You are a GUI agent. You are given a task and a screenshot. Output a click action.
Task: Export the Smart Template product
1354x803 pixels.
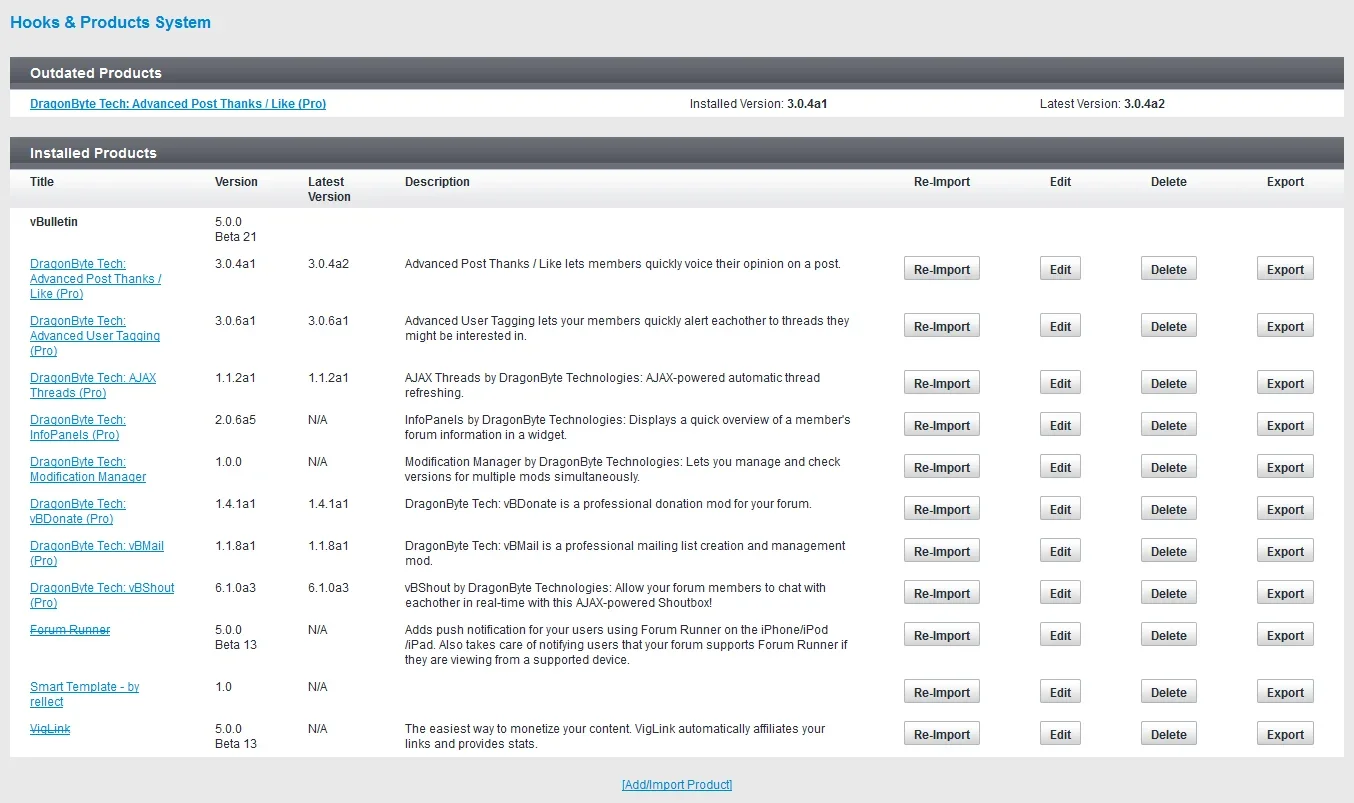[x=1285, y=692]
